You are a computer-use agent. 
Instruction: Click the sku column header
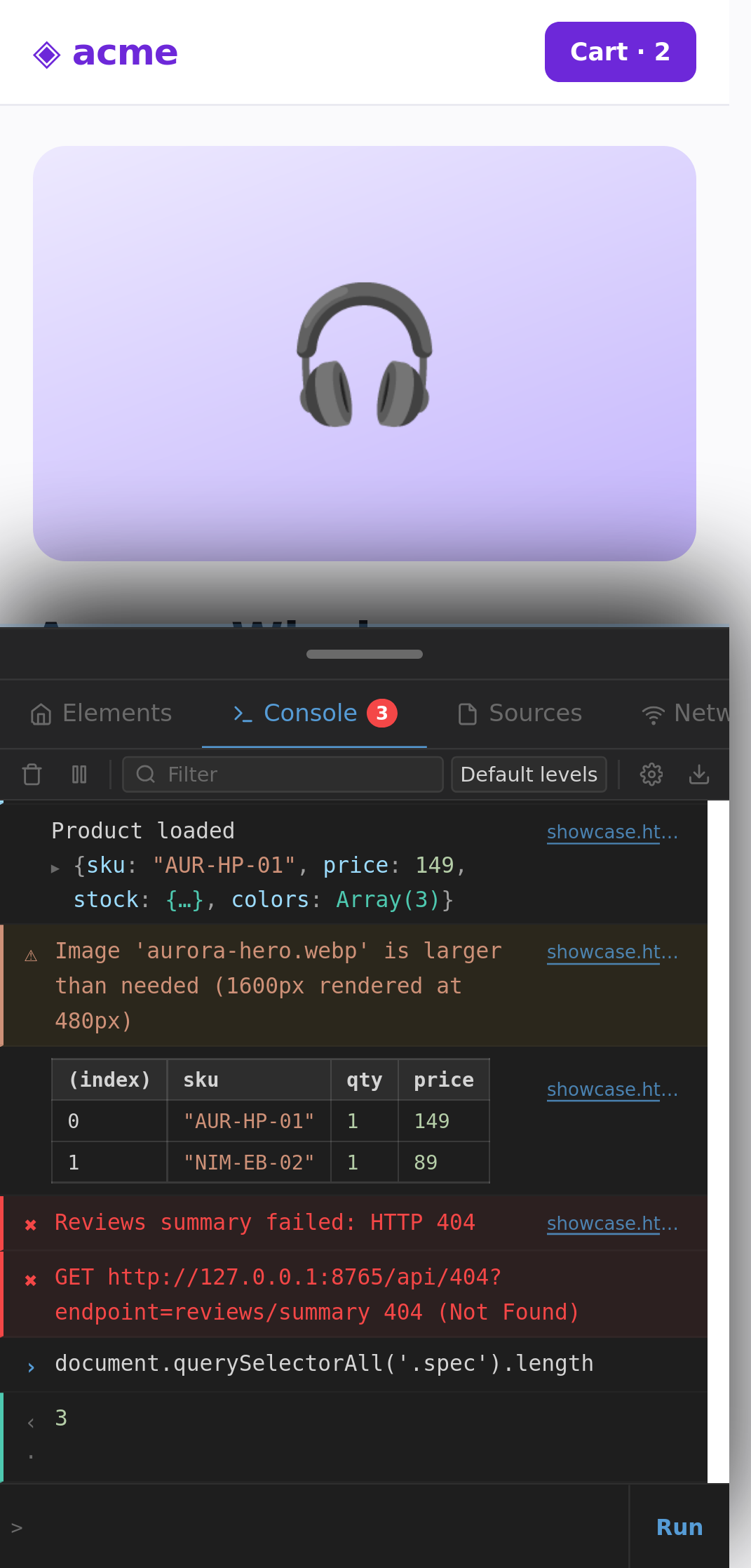249,1080
